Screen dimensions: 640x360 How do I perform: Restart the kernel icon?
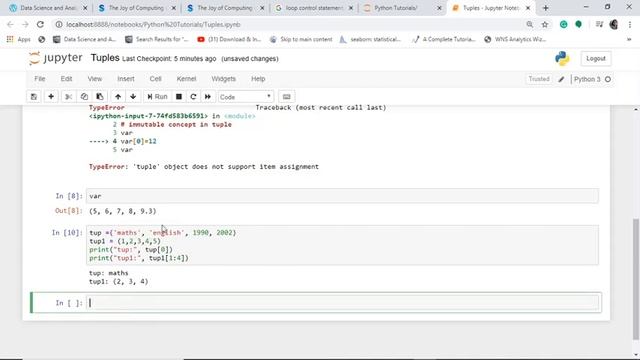click(x=193, y=97)
